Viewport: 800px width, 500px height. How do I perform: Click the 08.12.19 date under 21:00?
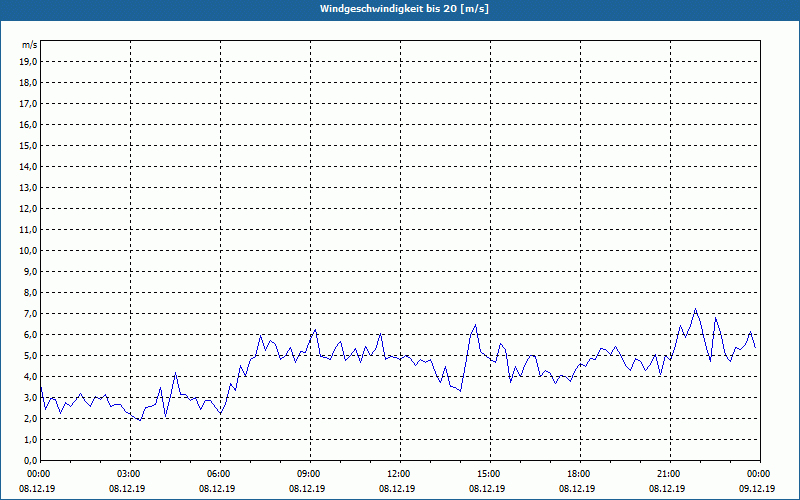pos(667,488)
